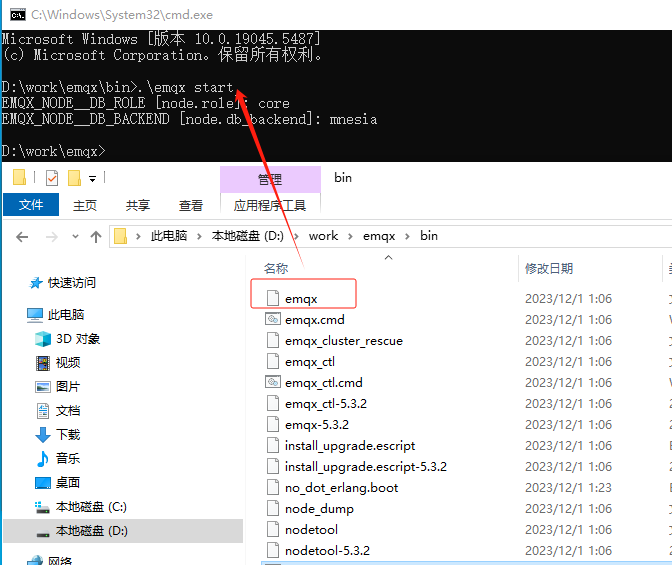
Task: Open 文档 folder in navigation pane
Action: coord(68,411)
